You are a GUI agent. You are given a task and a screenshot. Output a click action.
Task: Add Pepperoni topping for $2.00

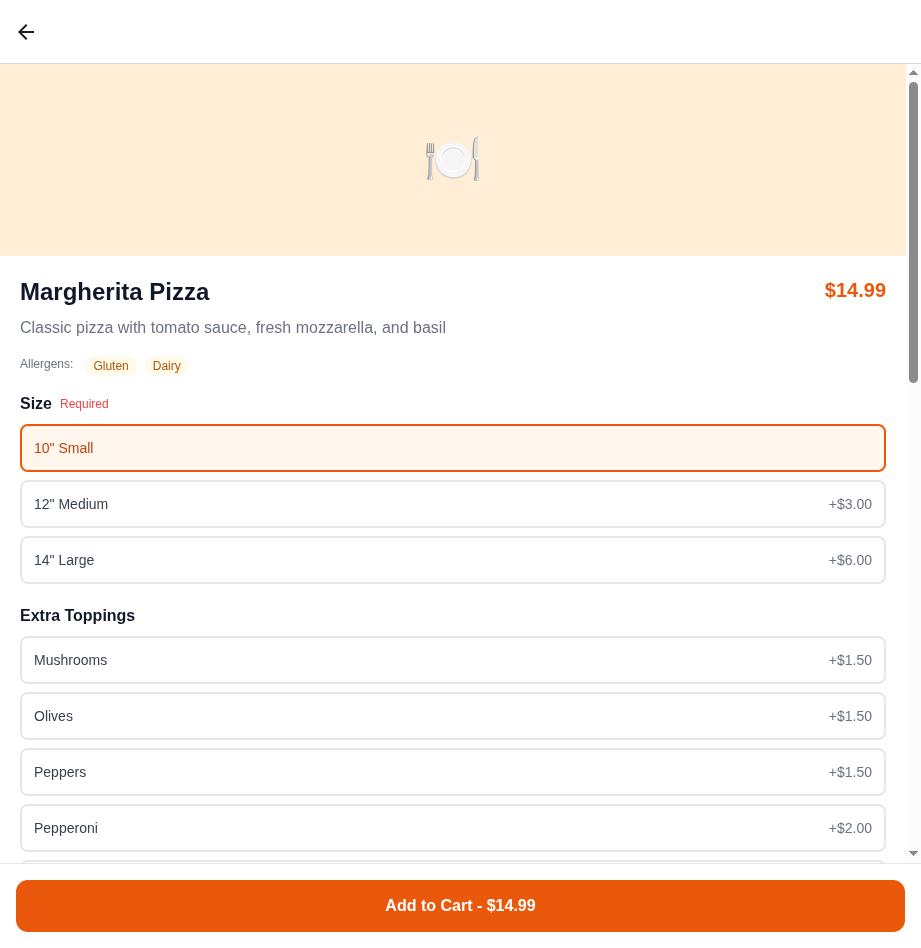pos(452,828)
